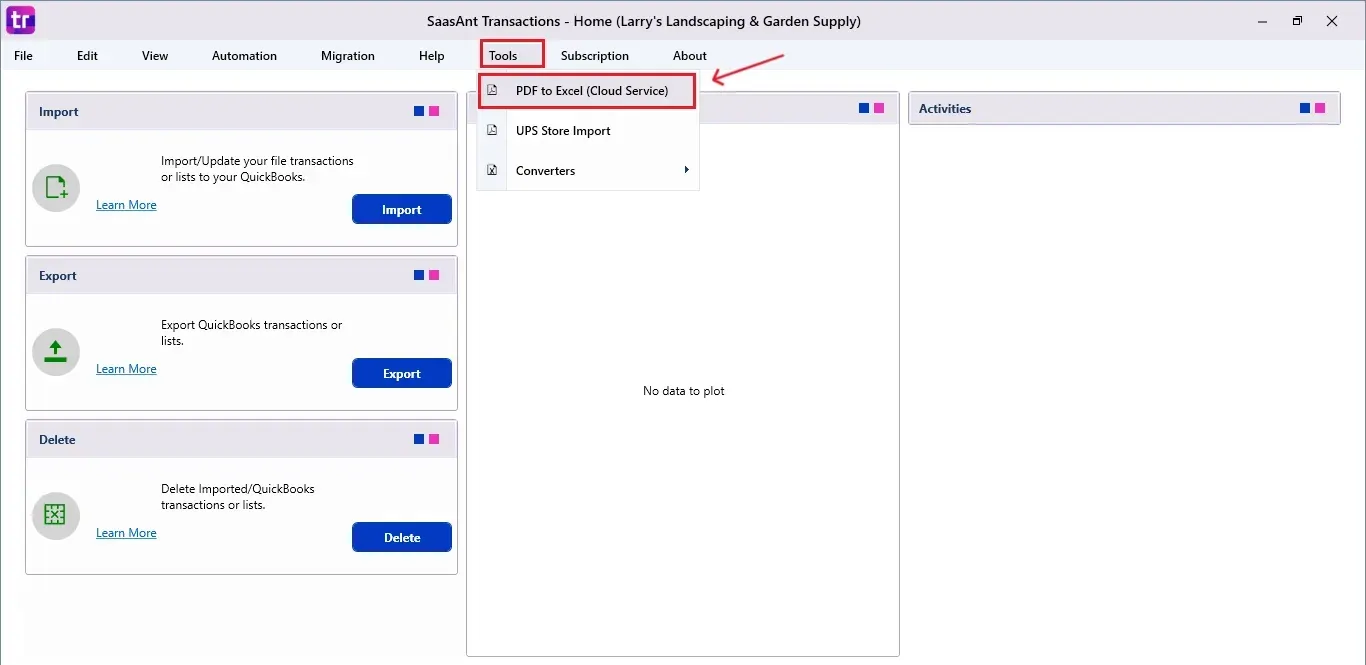Restore down the SaasAnt window

coord(1297,20)
